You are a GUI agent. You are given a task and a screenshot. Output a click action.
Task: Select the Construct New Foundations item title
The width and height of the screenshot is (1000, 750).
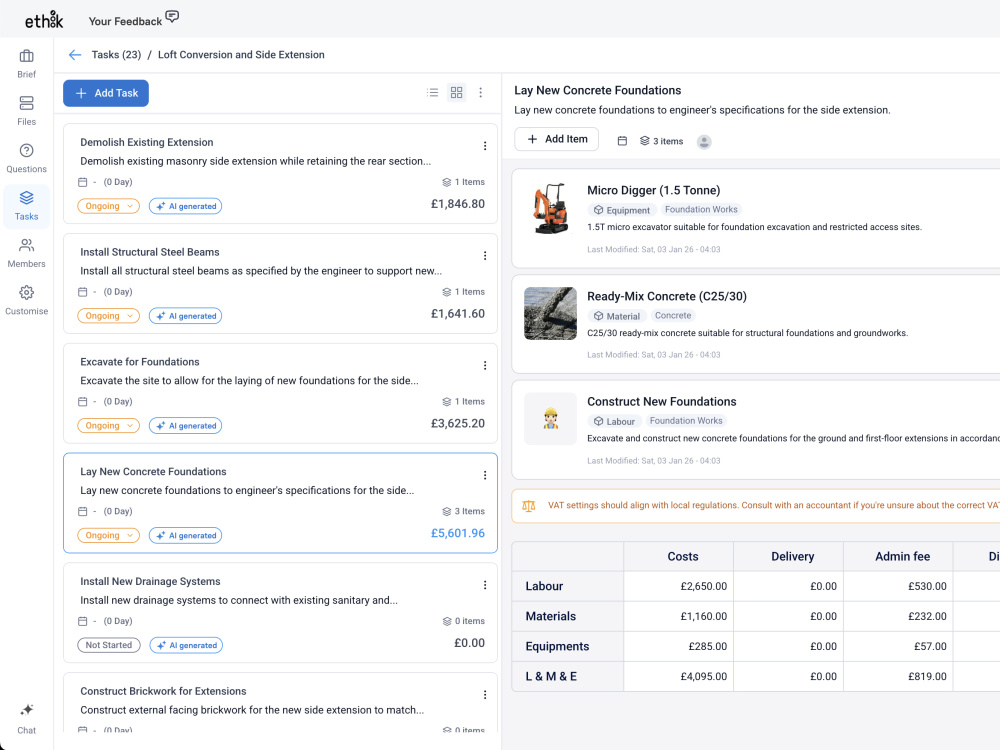coord(661,401)
